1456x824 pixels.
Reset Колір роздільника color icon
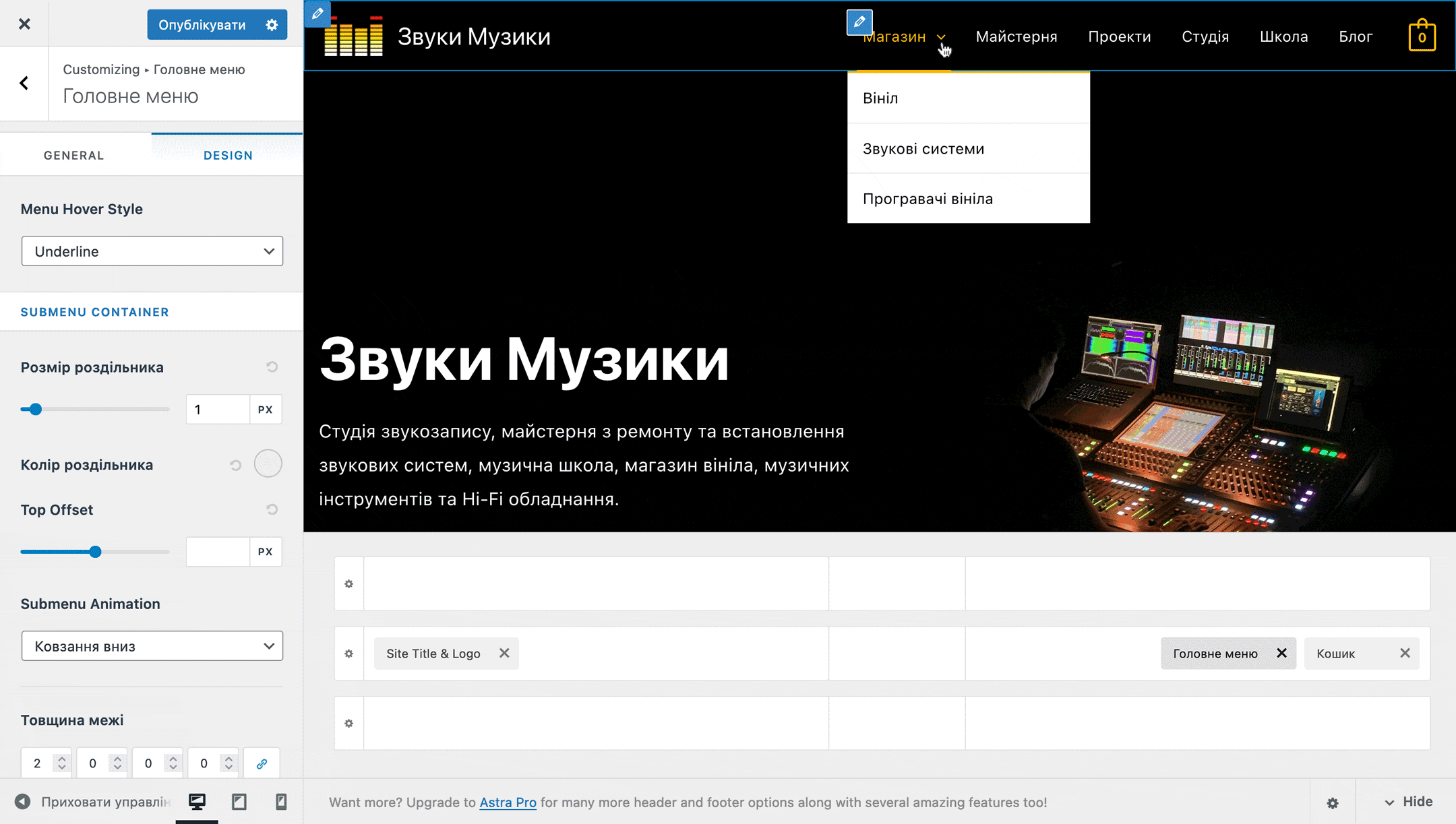click(235, 465)
